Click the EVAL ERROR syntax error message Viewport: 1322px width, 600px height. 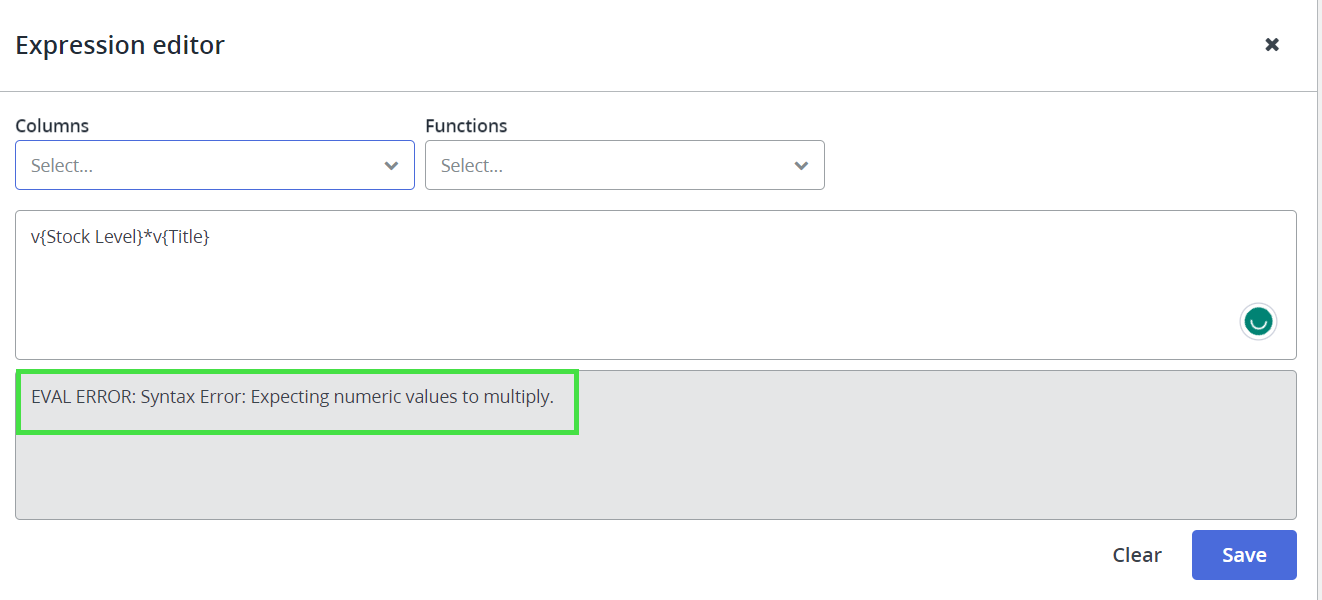pos(292,397)
